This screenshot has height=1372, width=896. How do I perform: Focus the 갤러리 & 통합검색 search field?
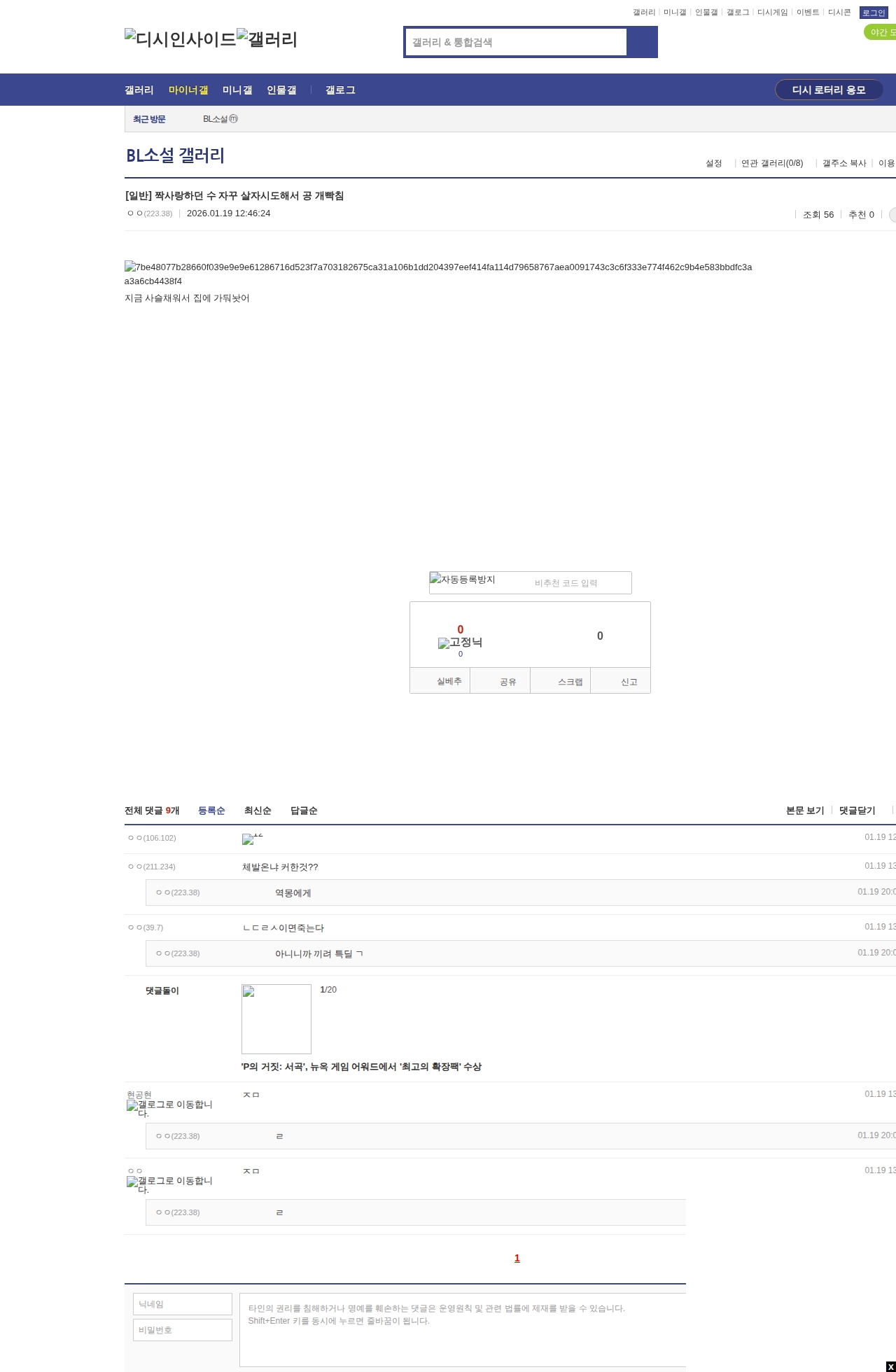click(x=517, y=42)
